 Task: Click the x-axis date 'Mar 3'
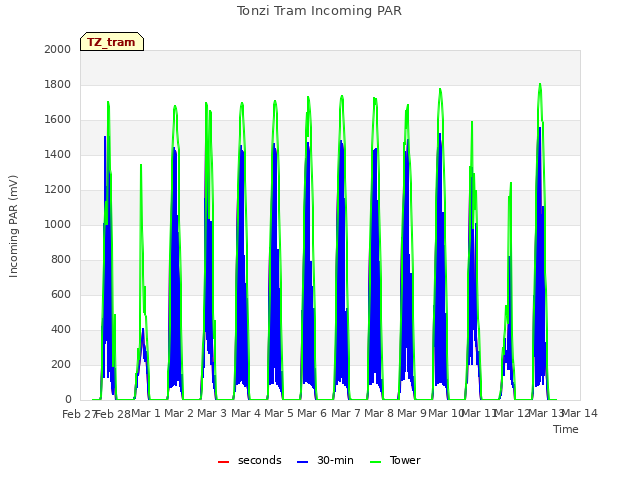pyautogui.click(x=212, y=413)
